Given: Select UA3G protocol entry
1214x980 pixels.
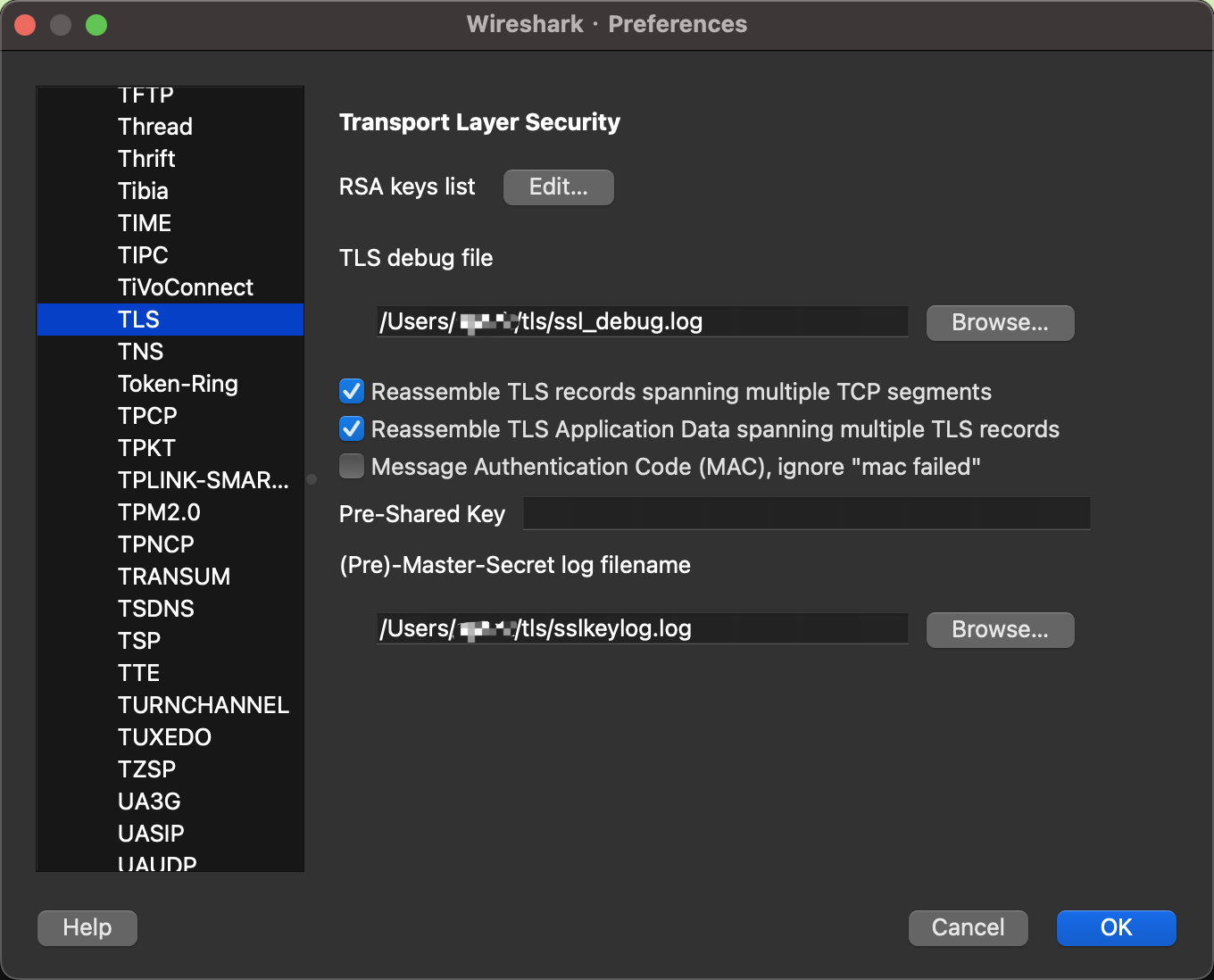Looking at the screenshot, I should pyautogui.click(x=170, y=801).
